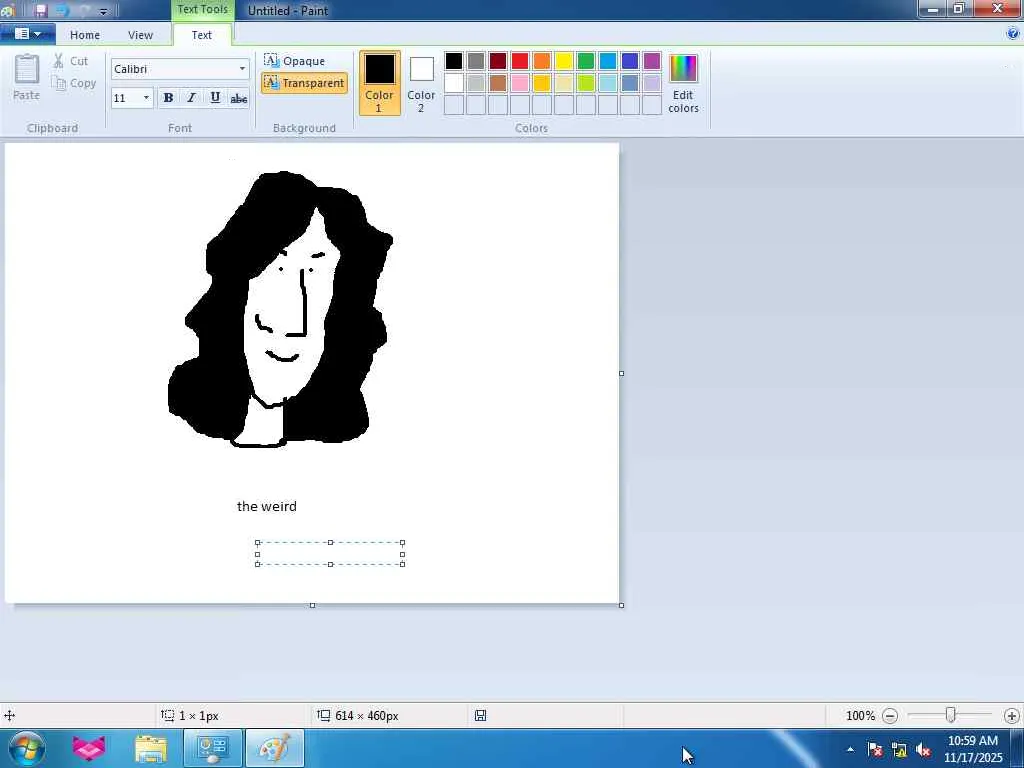Toggle Bold text formatting
The height and width of the screenshot is (768, 1024).
point(168,98)
